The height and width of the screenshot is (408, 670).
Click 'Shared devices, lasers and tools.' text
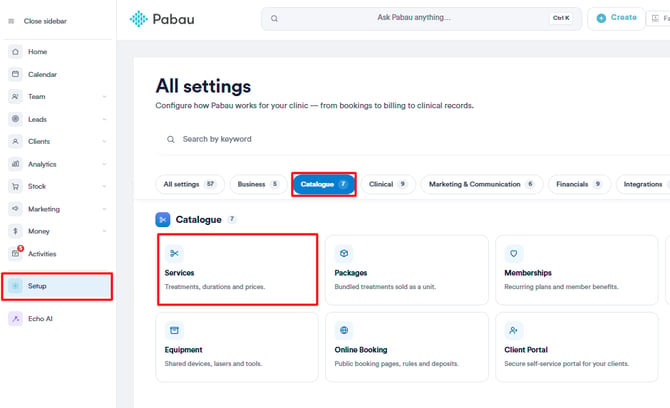click(213, 364)
